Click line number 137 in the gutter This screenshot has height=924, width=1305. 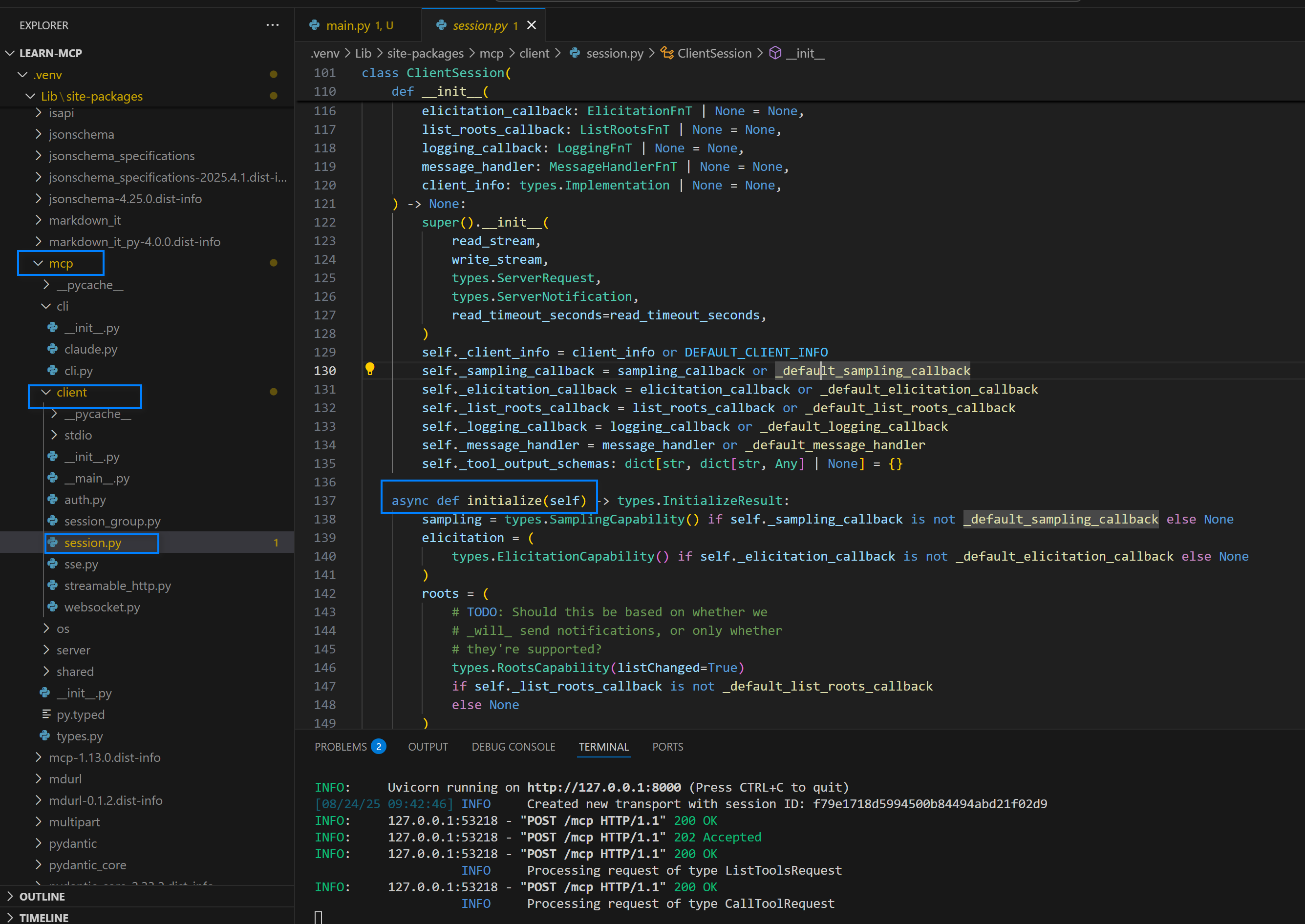coord(324,500)
